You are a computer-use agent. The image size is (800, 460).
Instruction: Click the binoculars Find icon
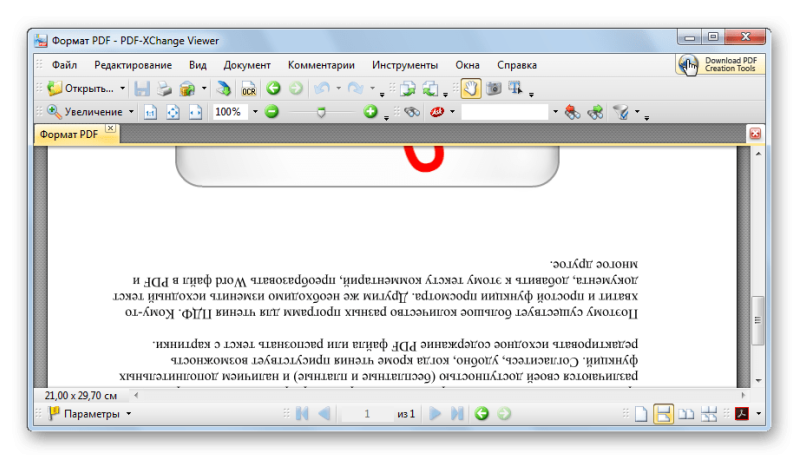412,112
